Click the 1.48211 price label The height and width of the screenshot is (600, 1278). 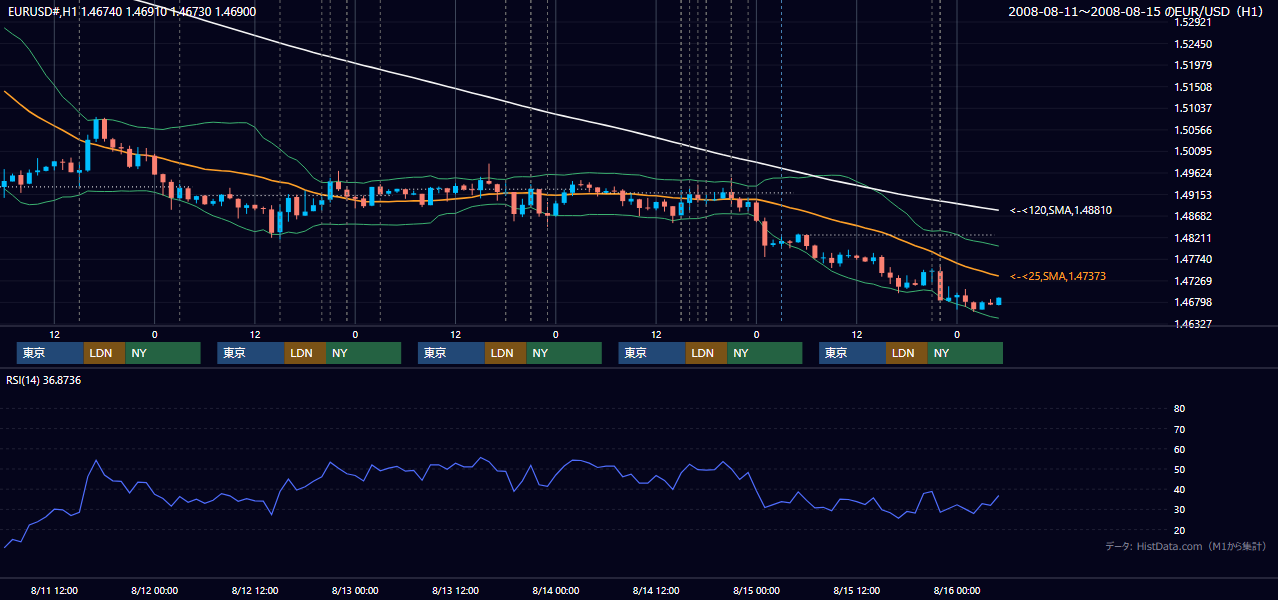pos(1193,238)
